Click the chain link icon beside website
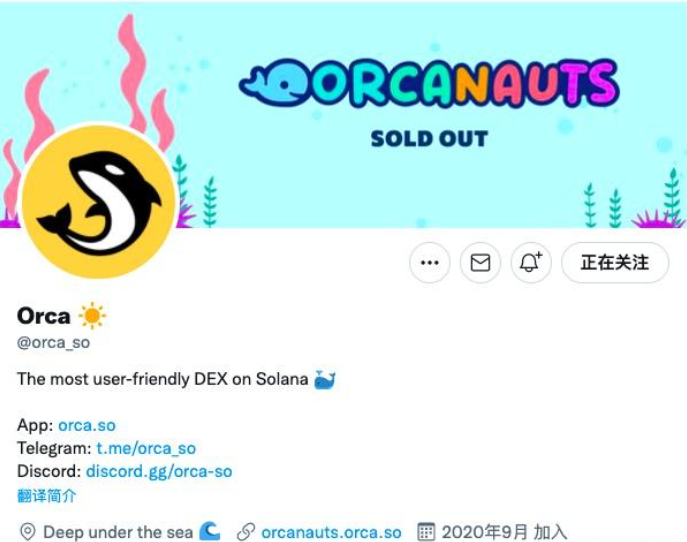 click(x=246, y=532)
